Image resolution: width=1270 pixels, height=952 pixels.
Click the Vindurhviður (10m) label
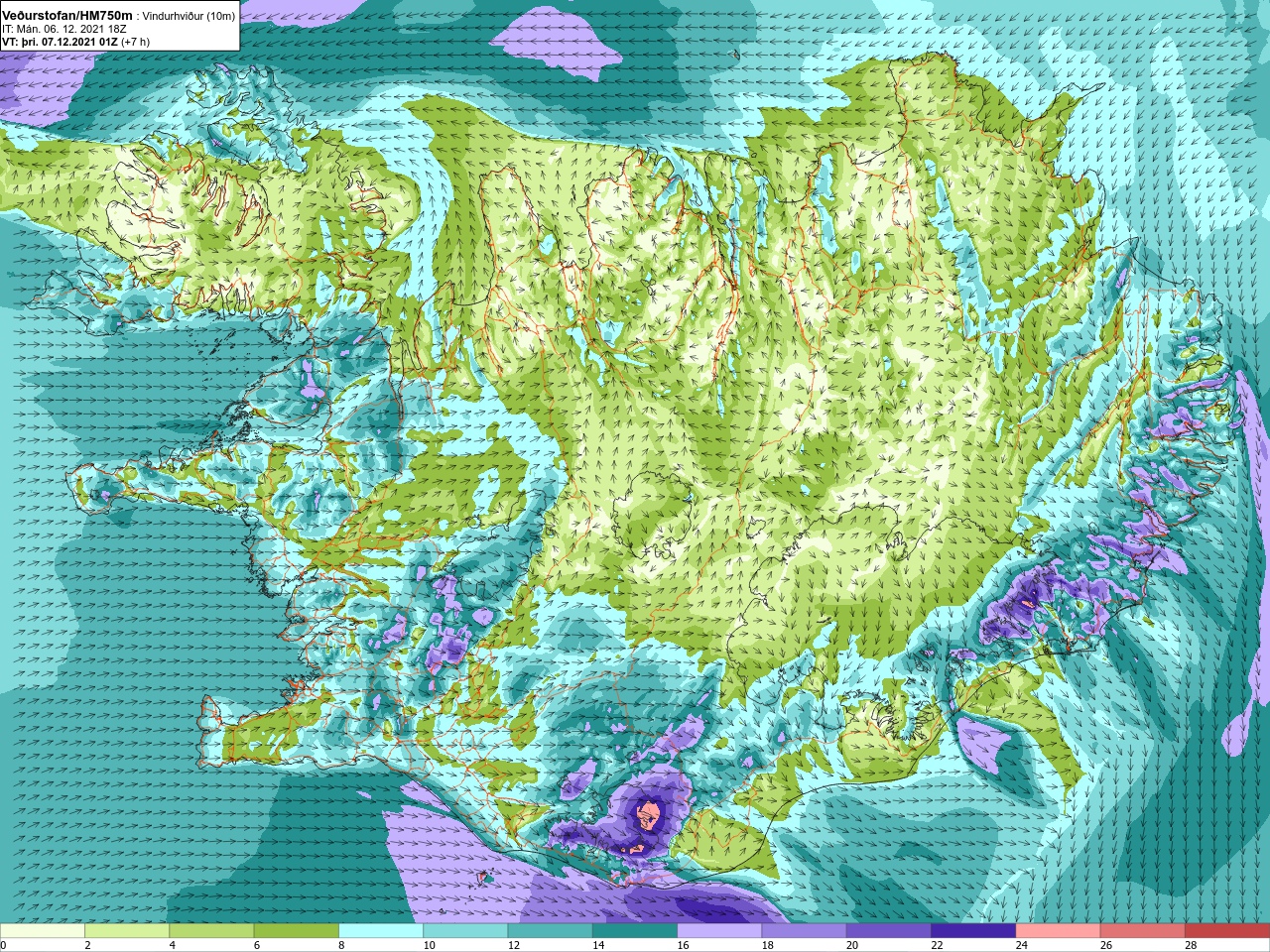click(x=189, y=16)
